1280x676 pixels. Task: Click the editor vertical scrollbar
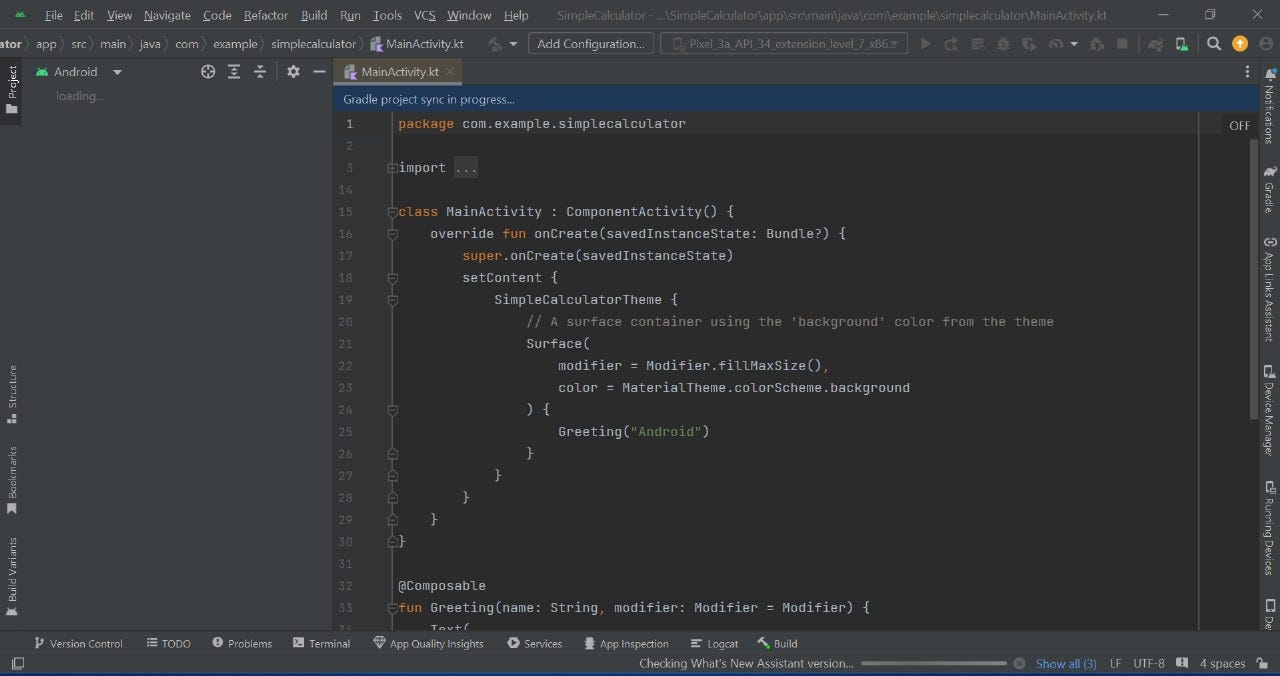pyautogui.click(x=1253, y=280)
